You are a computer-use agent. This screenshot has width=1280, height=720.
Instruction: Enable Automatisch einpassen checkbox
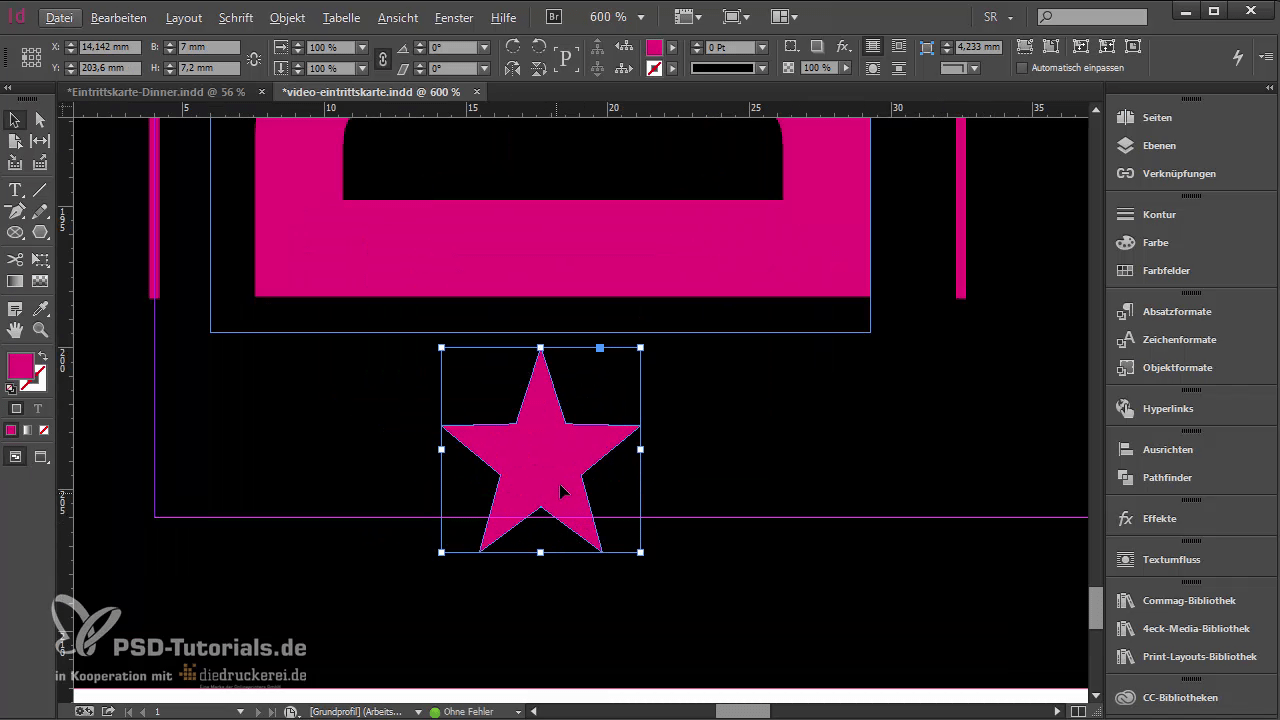click(1022, 68)
